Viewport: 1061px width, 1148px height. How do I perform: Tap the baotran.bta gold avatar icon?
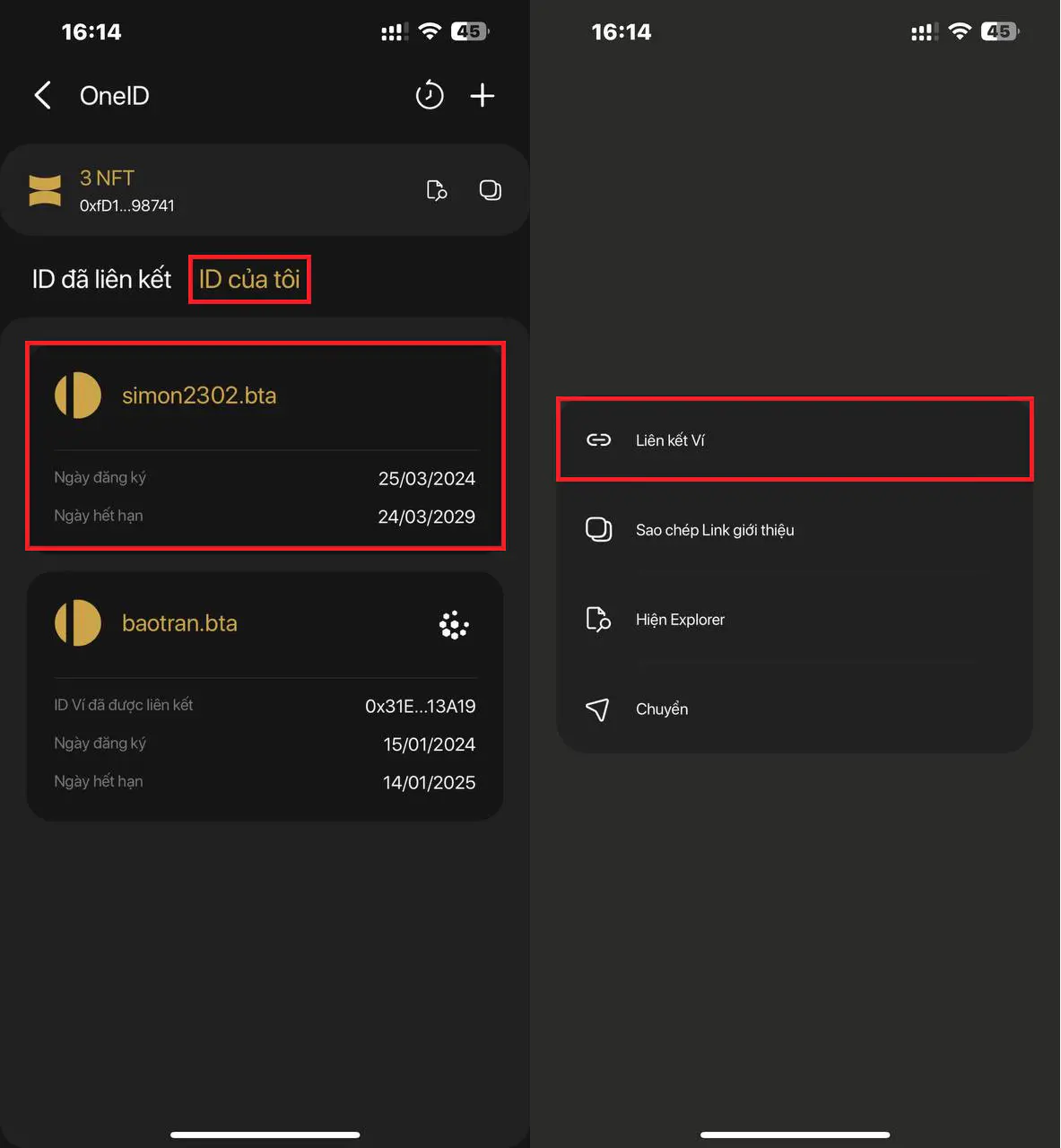pos(78,623)
